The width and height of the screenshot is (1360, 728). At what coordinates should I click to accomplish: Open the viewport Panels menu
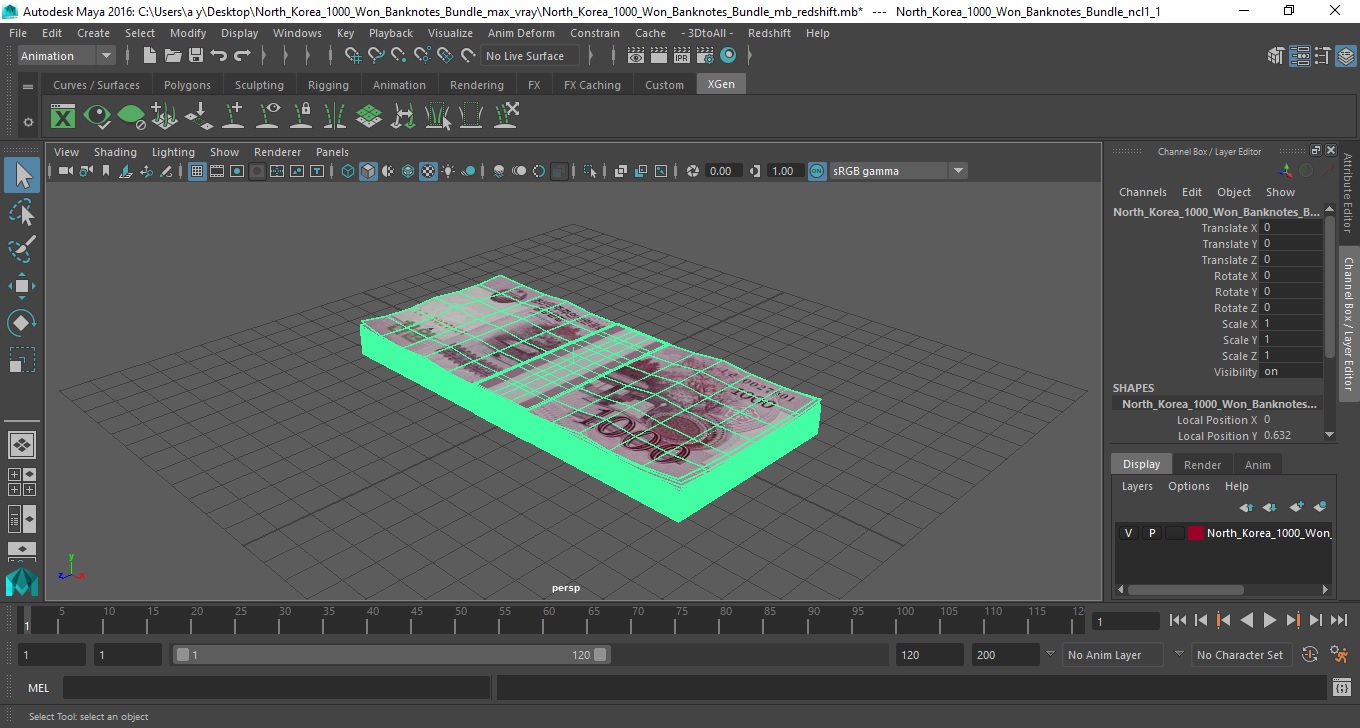point(332,152)
